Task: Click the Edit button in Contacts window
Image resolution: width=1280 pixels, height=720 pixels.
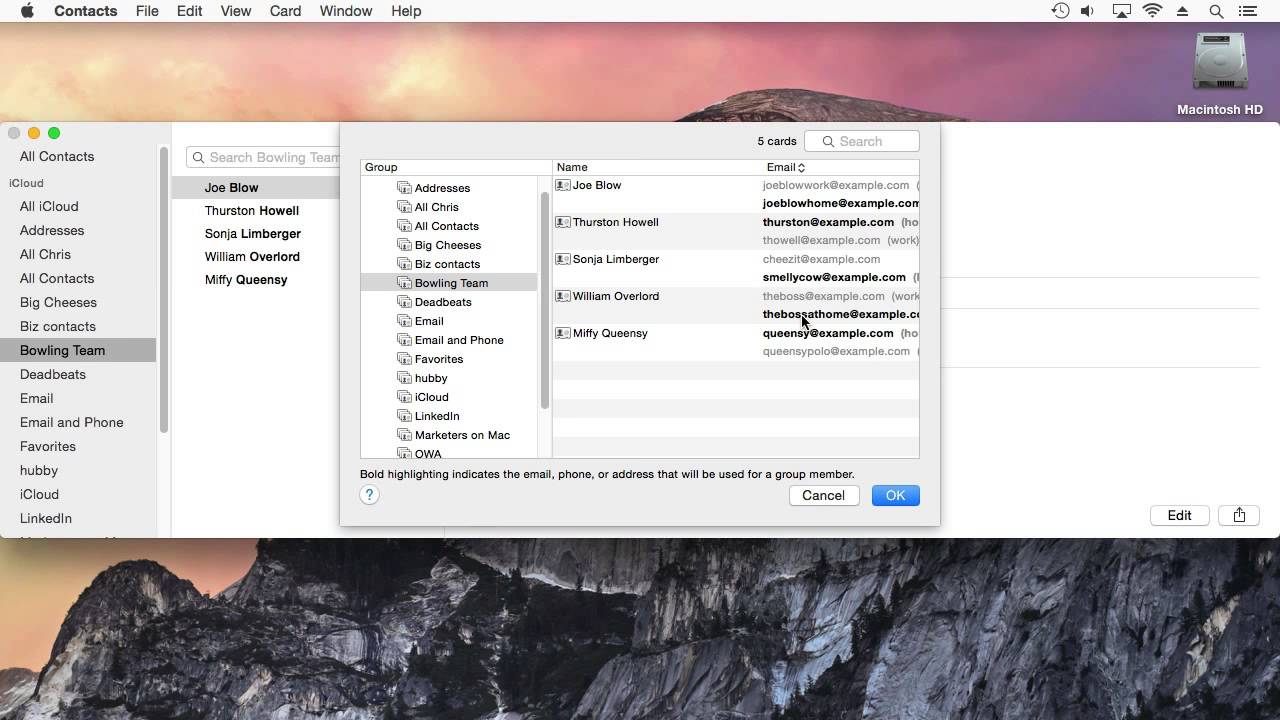Action: [x=1180, y=515]
